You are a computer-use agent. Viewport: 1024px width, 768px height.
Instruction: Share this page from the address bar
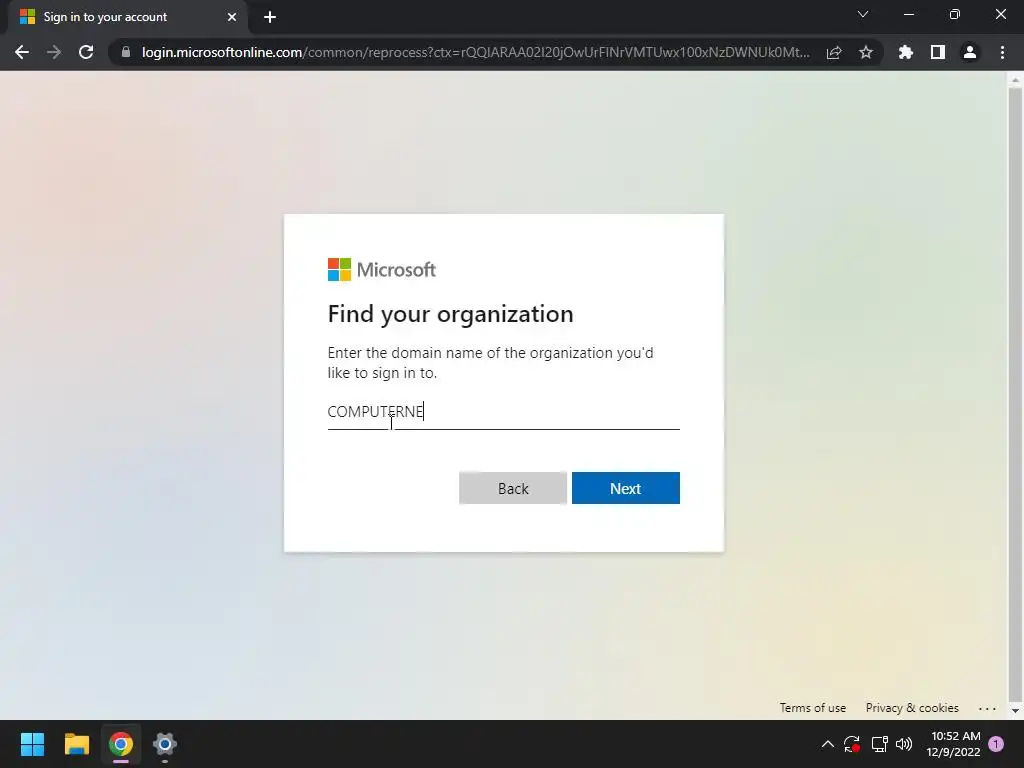tap(834, 52)
